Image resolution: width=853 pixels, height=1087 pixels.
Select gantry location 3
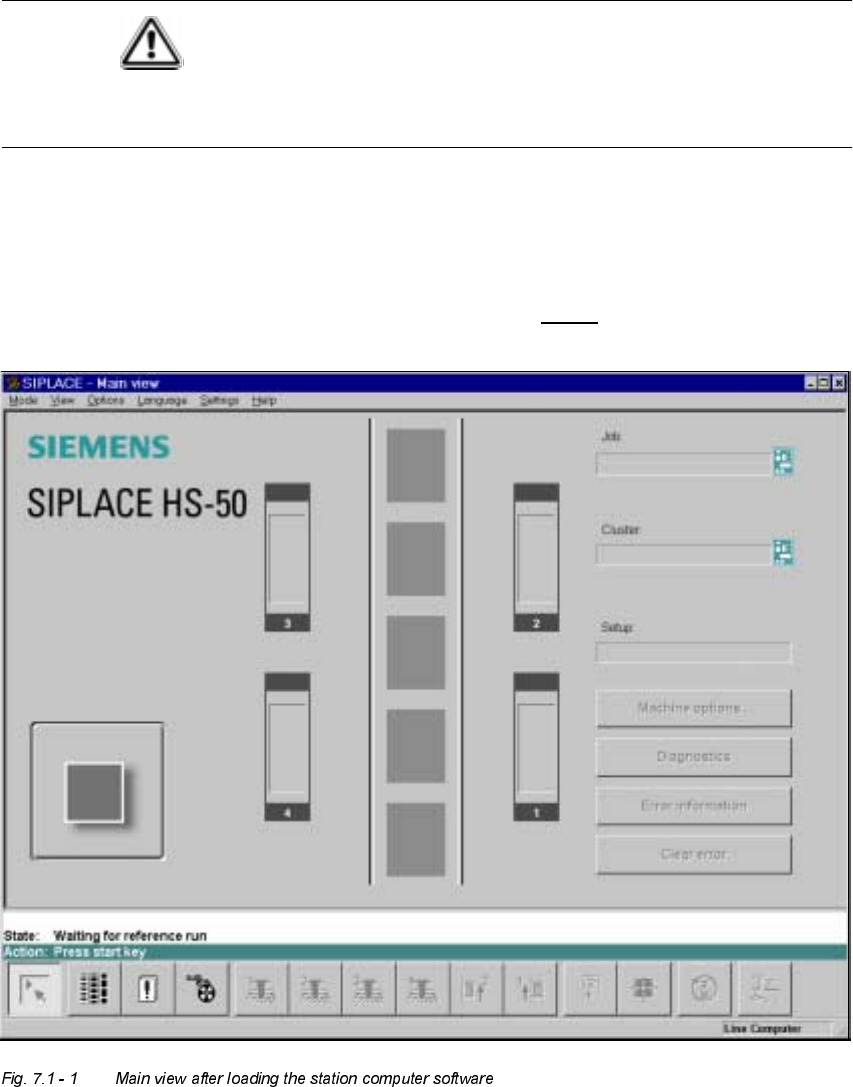(287, 557)
